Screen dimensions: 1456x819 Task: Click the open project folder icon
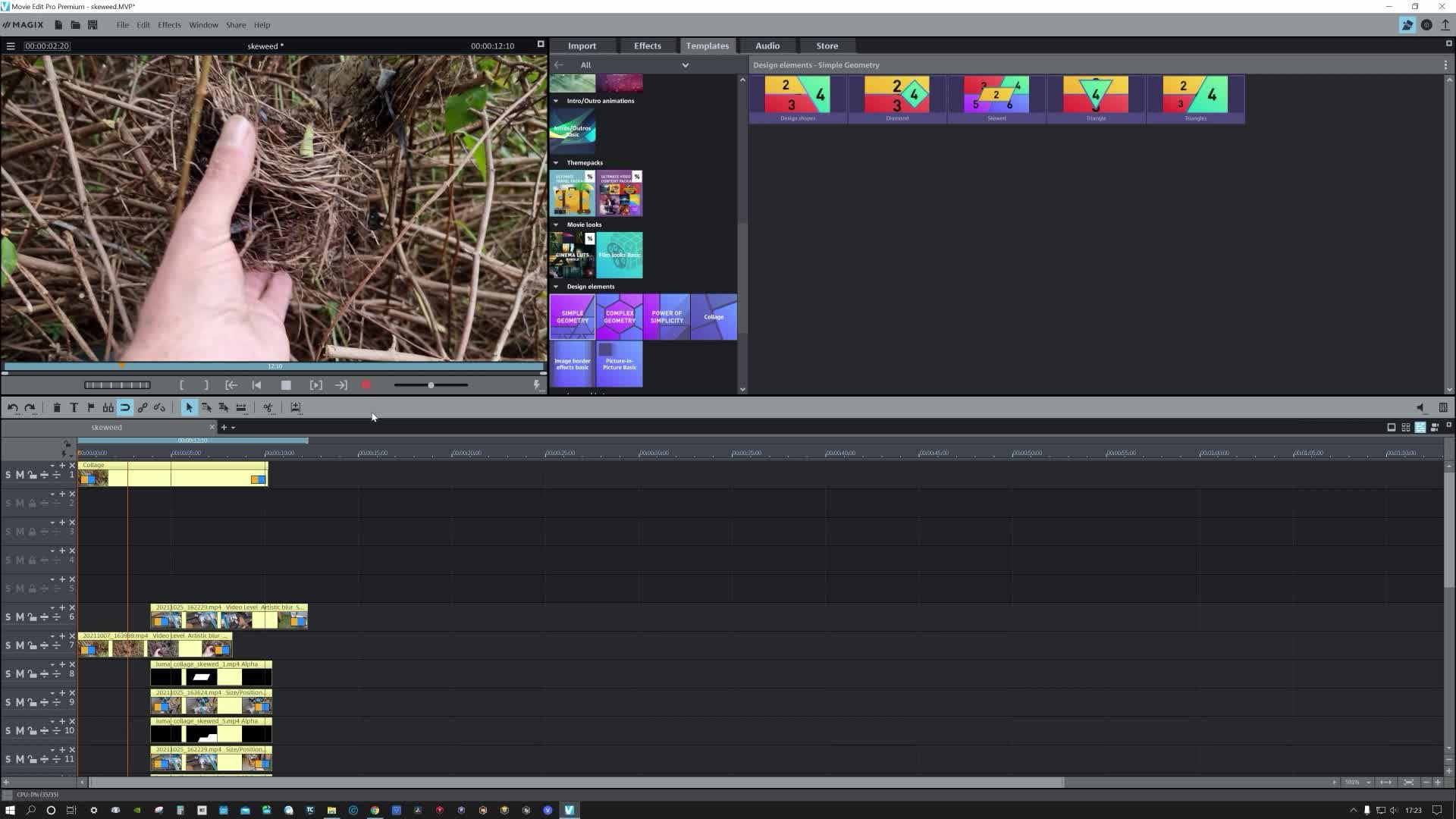coord(75,25)
